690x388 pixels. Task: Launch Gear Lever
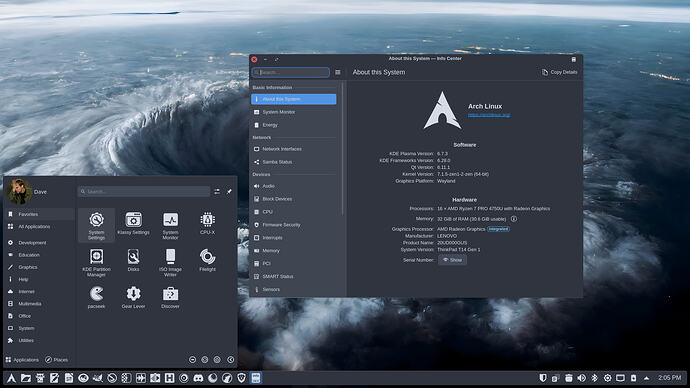coord(133,297)
